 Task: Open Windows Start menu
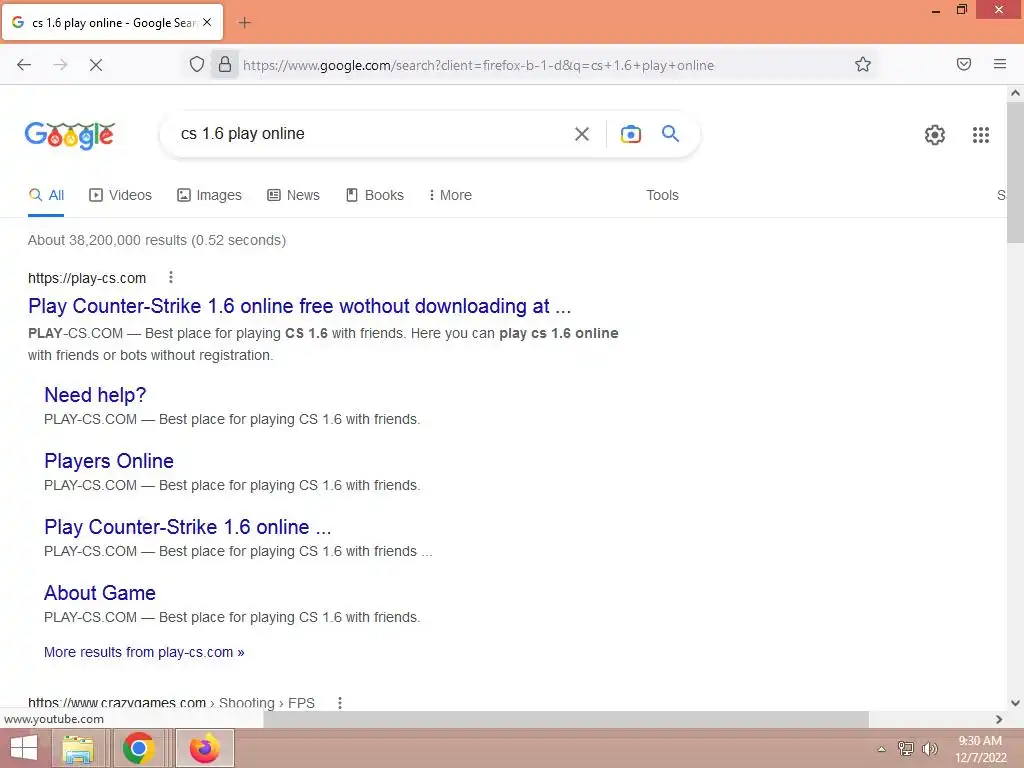24,748
